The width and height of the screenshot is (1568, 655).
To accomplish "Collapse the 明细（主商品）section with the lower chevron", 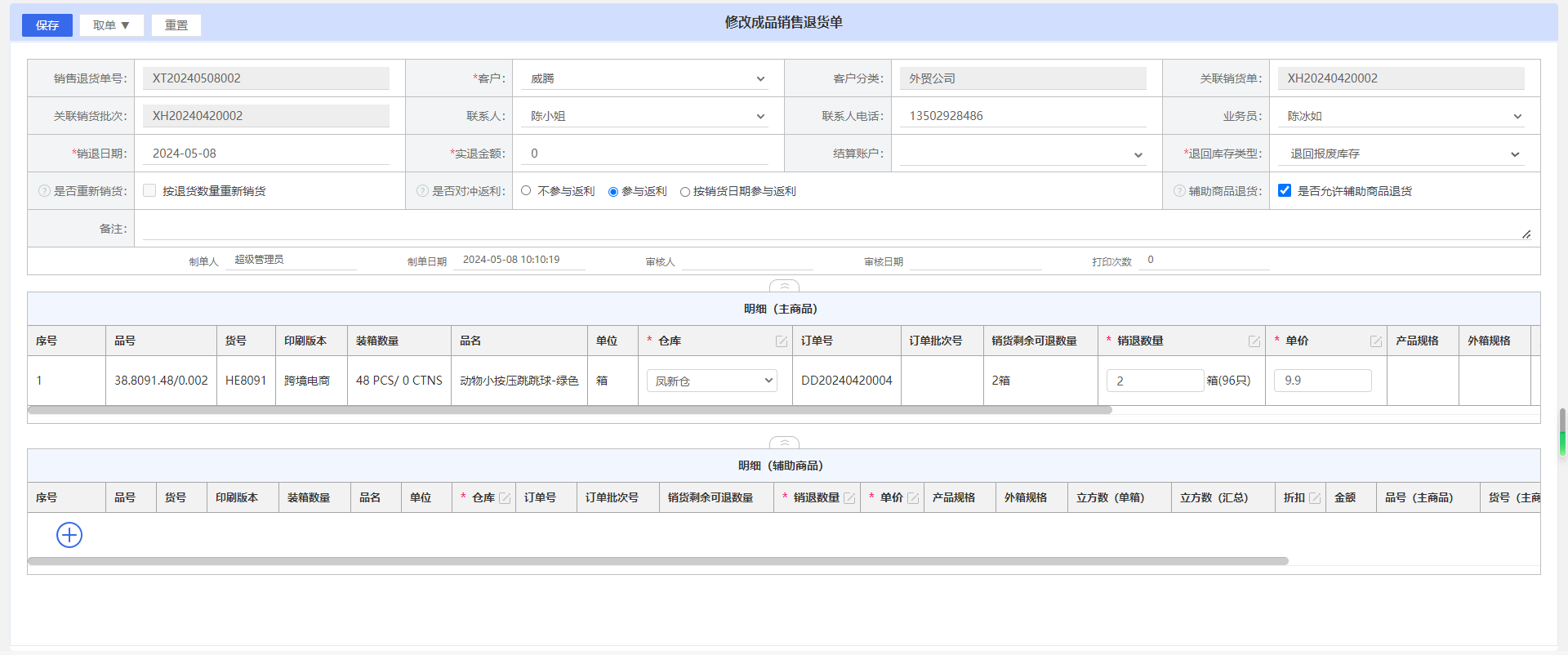I will point(784,443).
